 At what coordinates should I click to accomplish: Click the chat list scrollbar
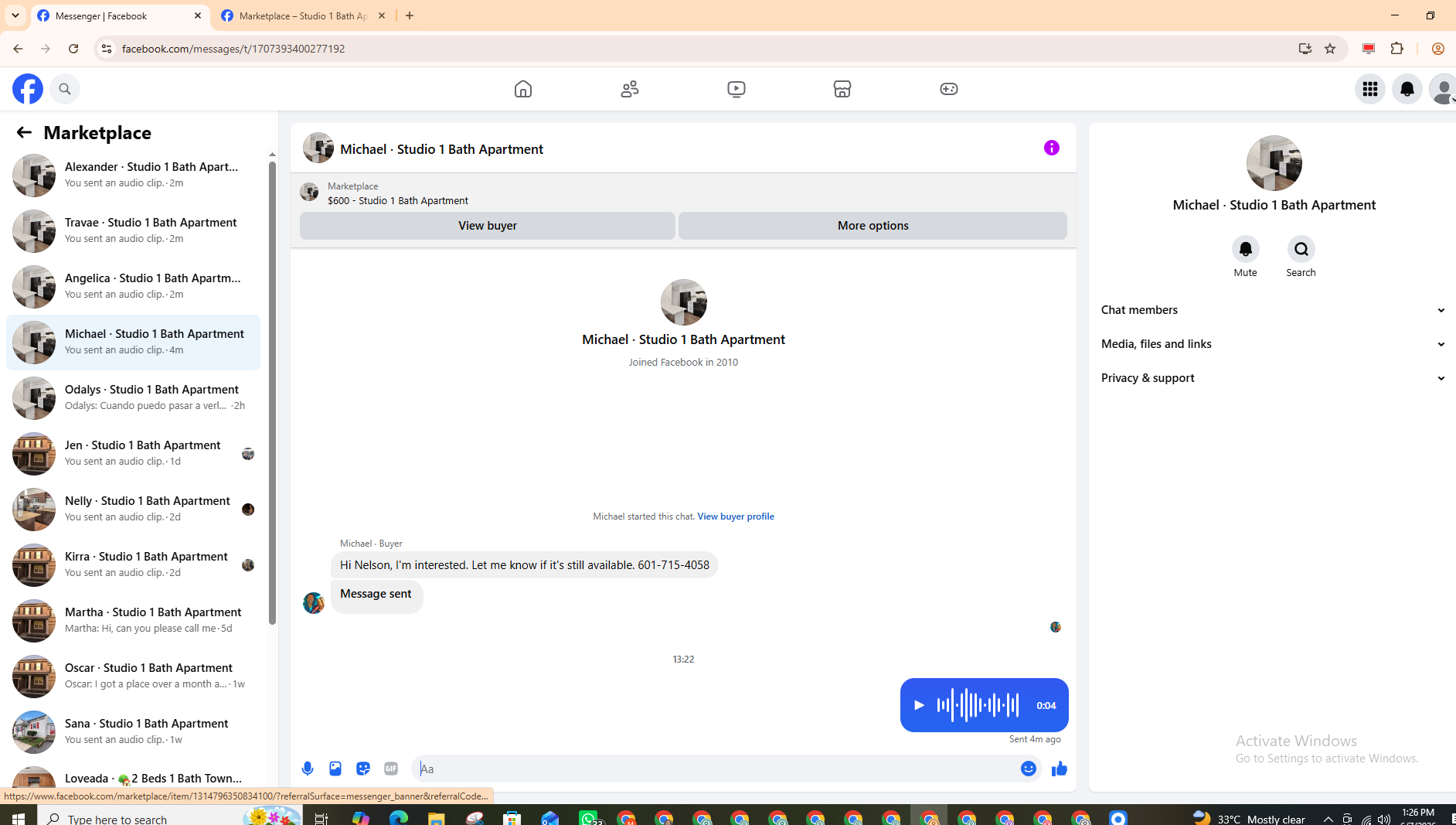(x=272, y=393)
